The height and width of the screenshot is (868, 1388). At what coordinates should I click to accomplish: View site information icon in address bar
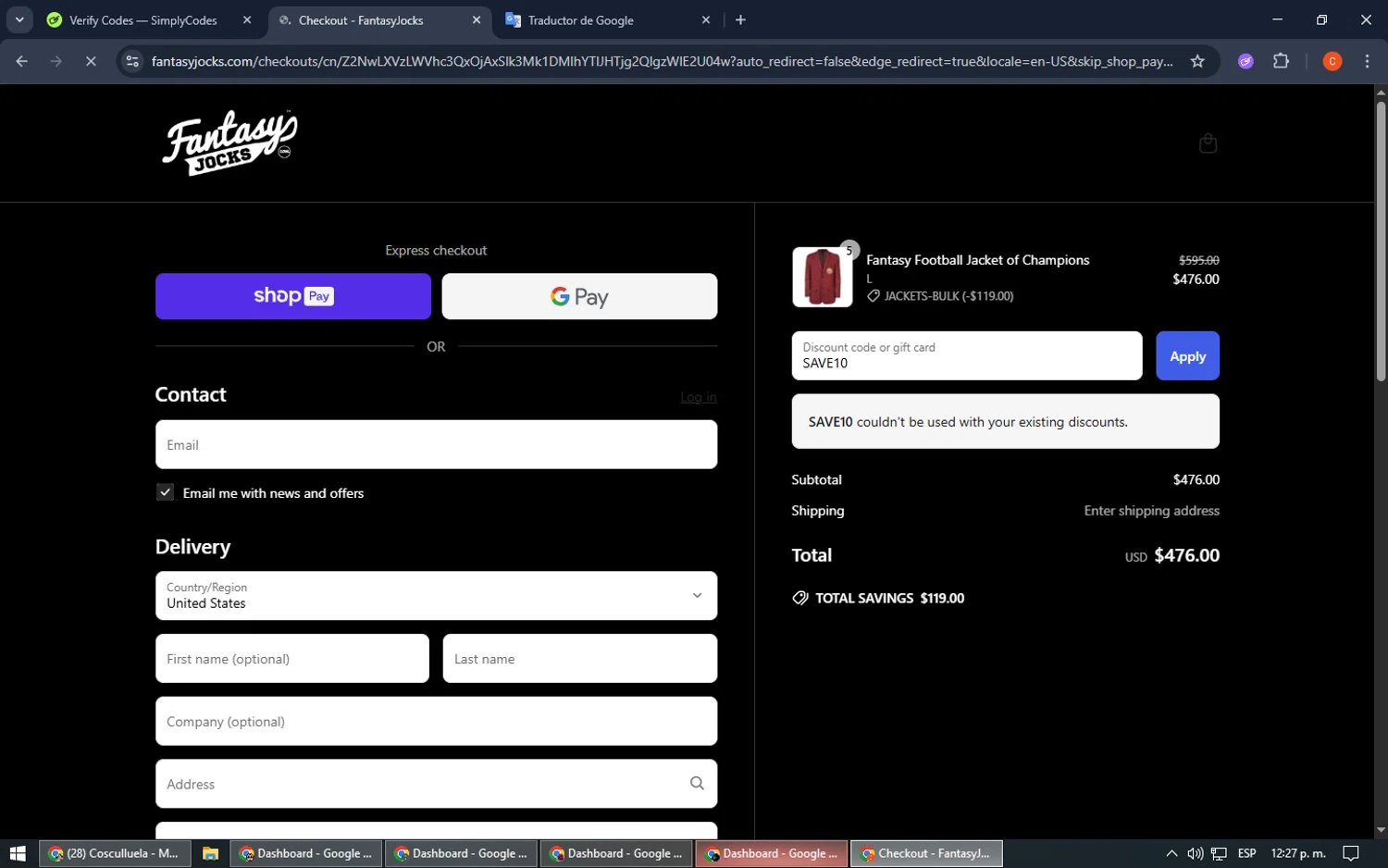[132, 61]
